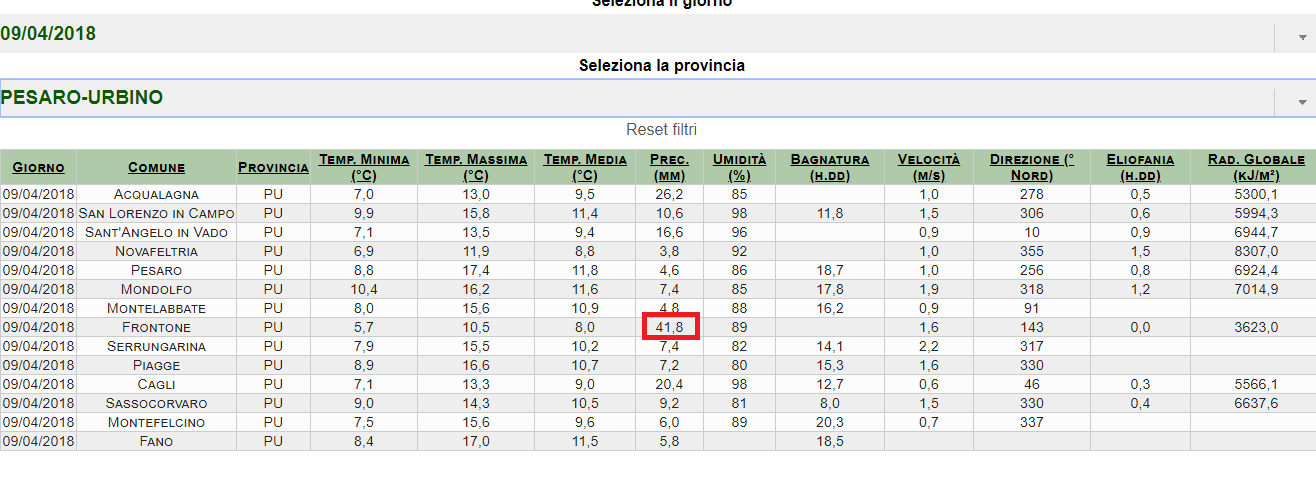Sort by Velocità column header

928,167
